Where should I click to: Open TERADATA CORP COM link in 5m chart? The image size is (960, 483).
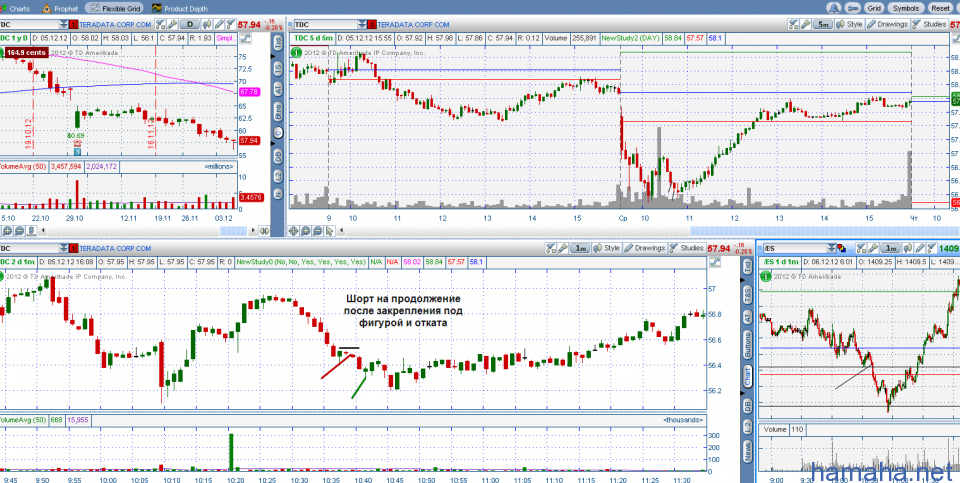tap(413, 24)
